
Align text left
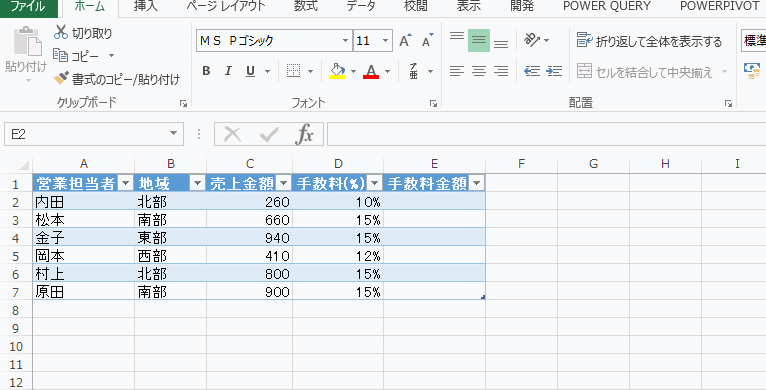[x=457, y=72]
